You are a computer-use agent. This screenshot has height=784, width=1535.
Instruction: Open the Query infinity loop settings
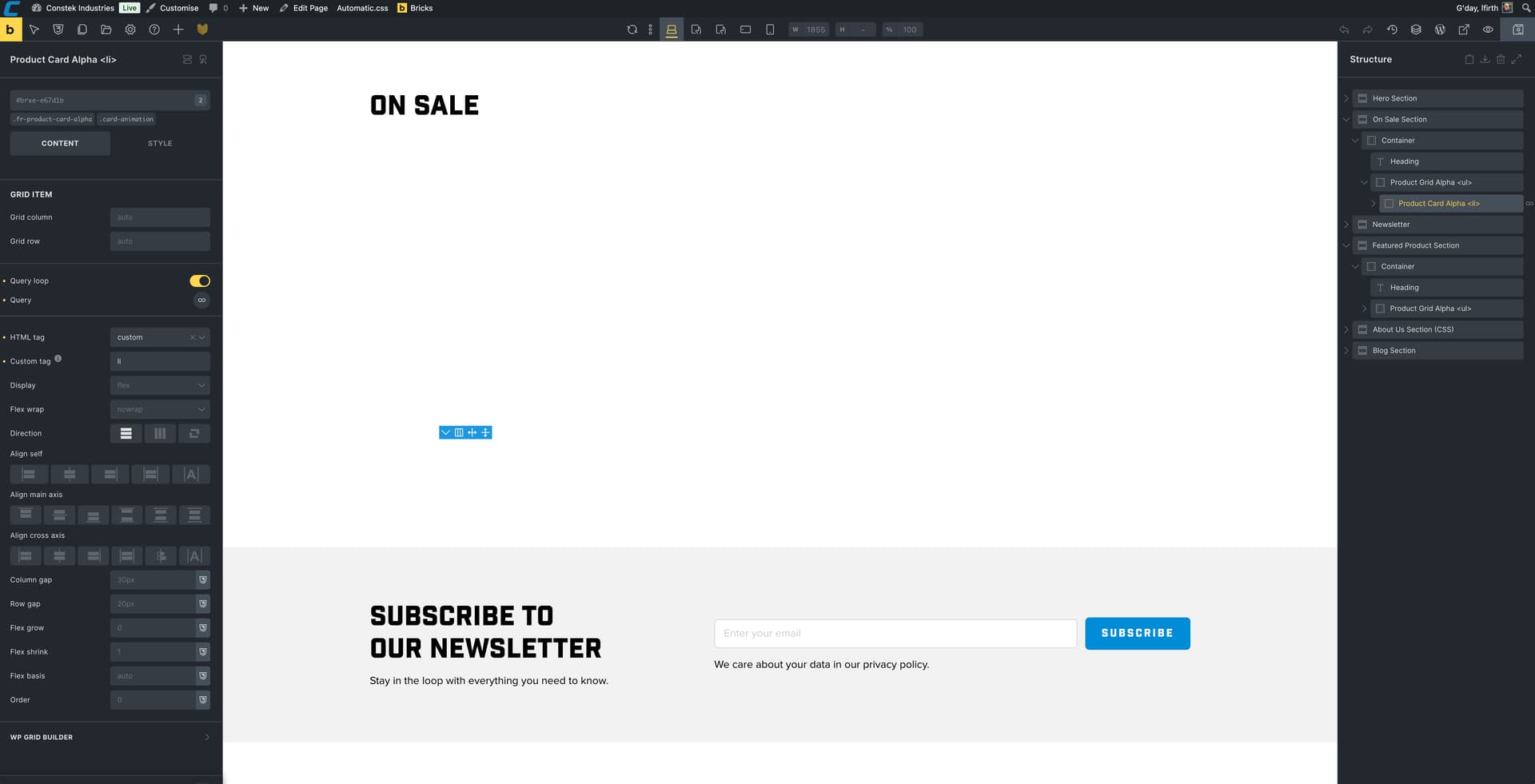click(201, 300)
